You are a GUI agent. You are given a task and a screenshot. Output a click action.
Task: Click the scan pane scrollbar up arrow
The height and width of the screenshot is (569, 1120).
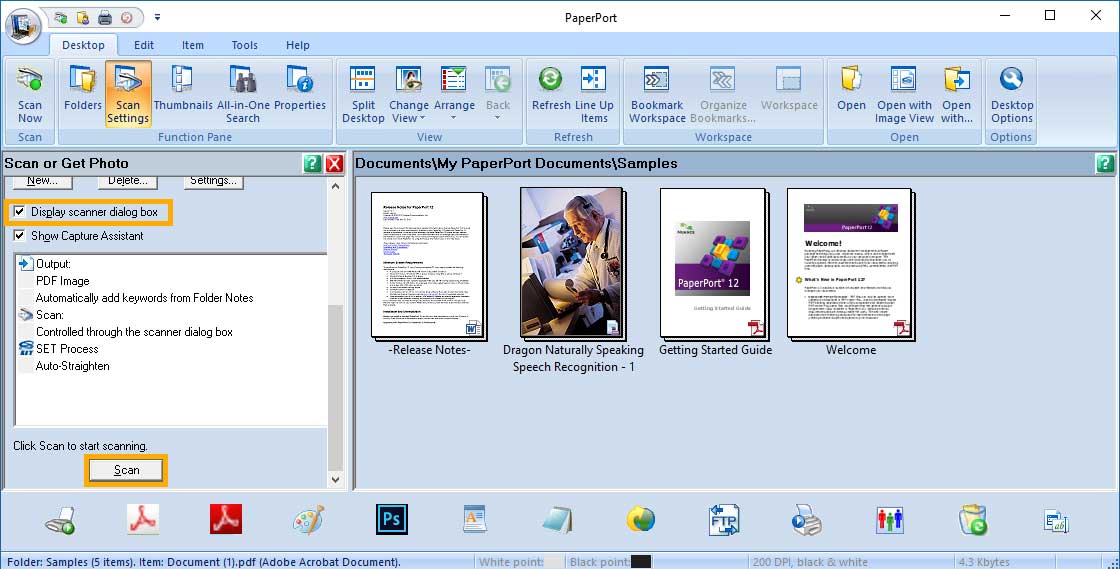[x=336, y=186]
